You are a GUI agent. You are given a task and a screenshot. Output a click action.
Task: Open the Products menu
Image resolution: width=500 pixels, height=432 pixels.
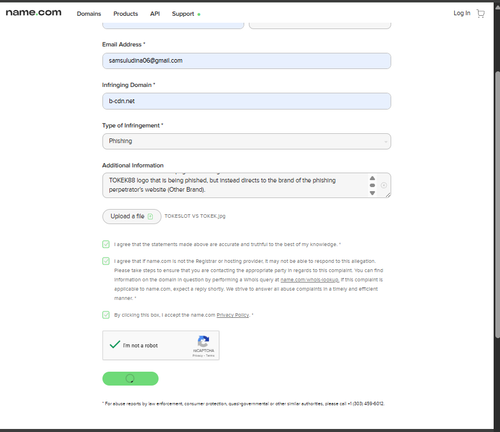point(125,14)
